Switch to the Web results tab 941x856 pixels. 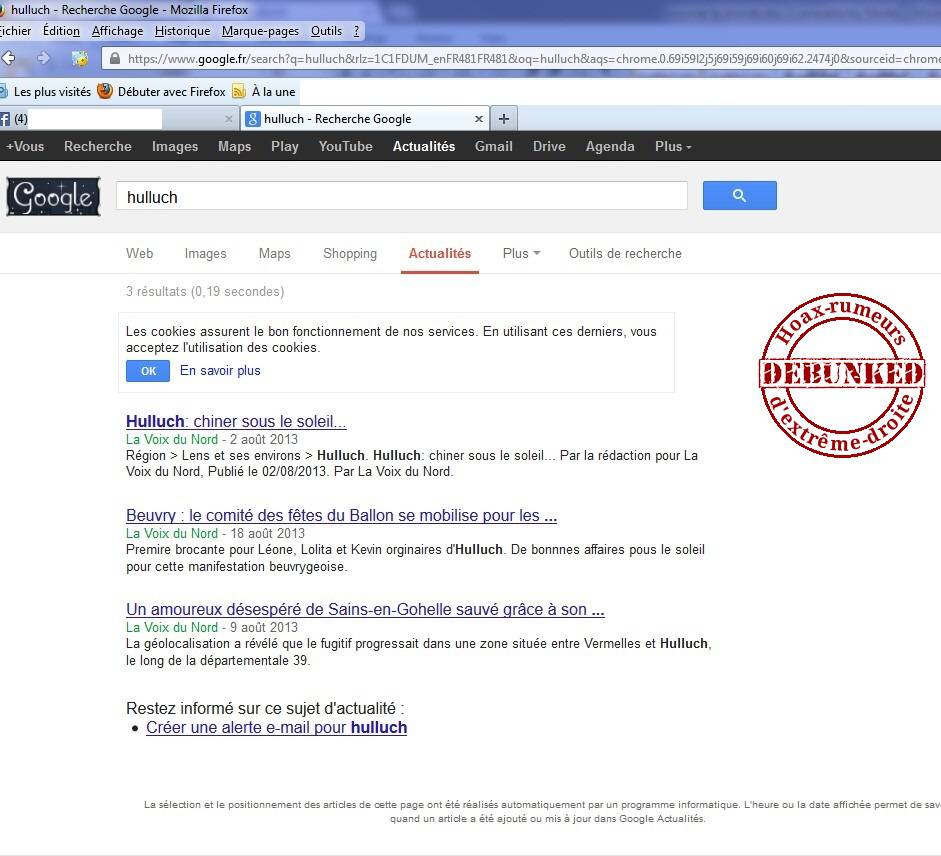pyautogui.click(x=139, y=253)
